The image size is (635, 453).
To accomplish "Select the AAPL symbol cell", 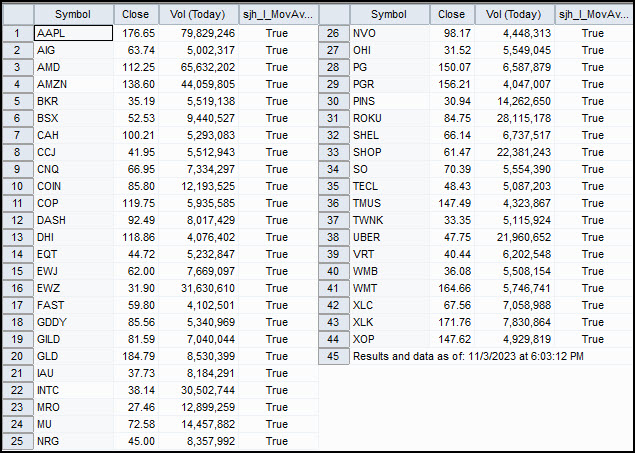I will click(74, 33).
